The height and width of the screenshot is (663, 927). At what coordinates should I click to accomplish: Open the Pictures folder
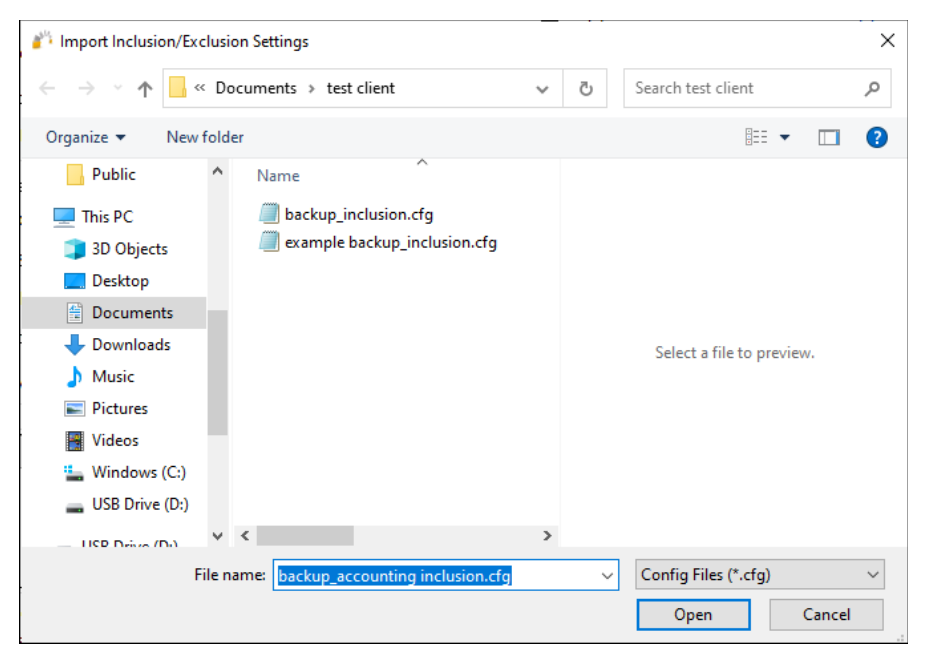click(119, 409)
